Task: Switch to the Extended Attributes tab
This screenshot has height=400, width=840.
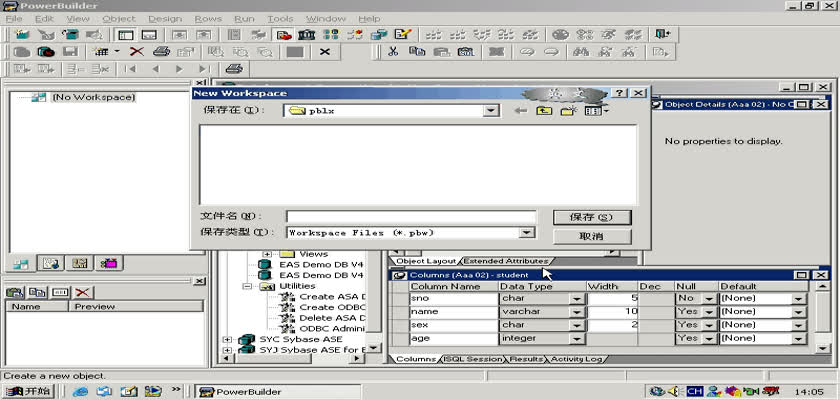Action: 505,261
